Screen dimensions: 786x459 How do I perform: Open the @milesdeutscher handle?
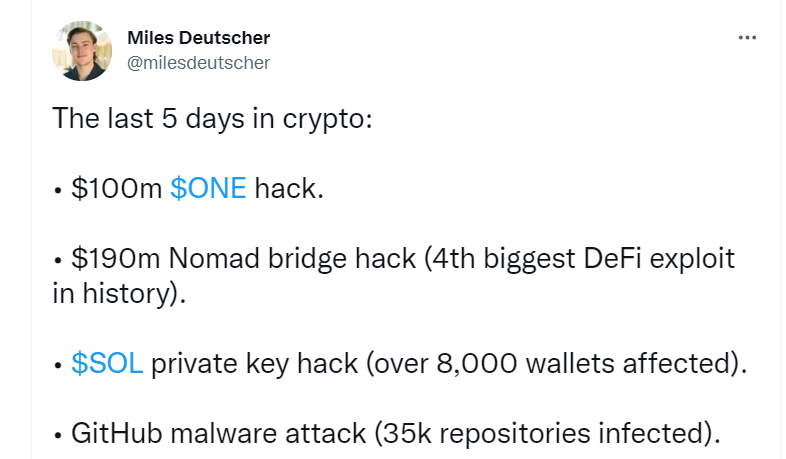tap(199, 63)
